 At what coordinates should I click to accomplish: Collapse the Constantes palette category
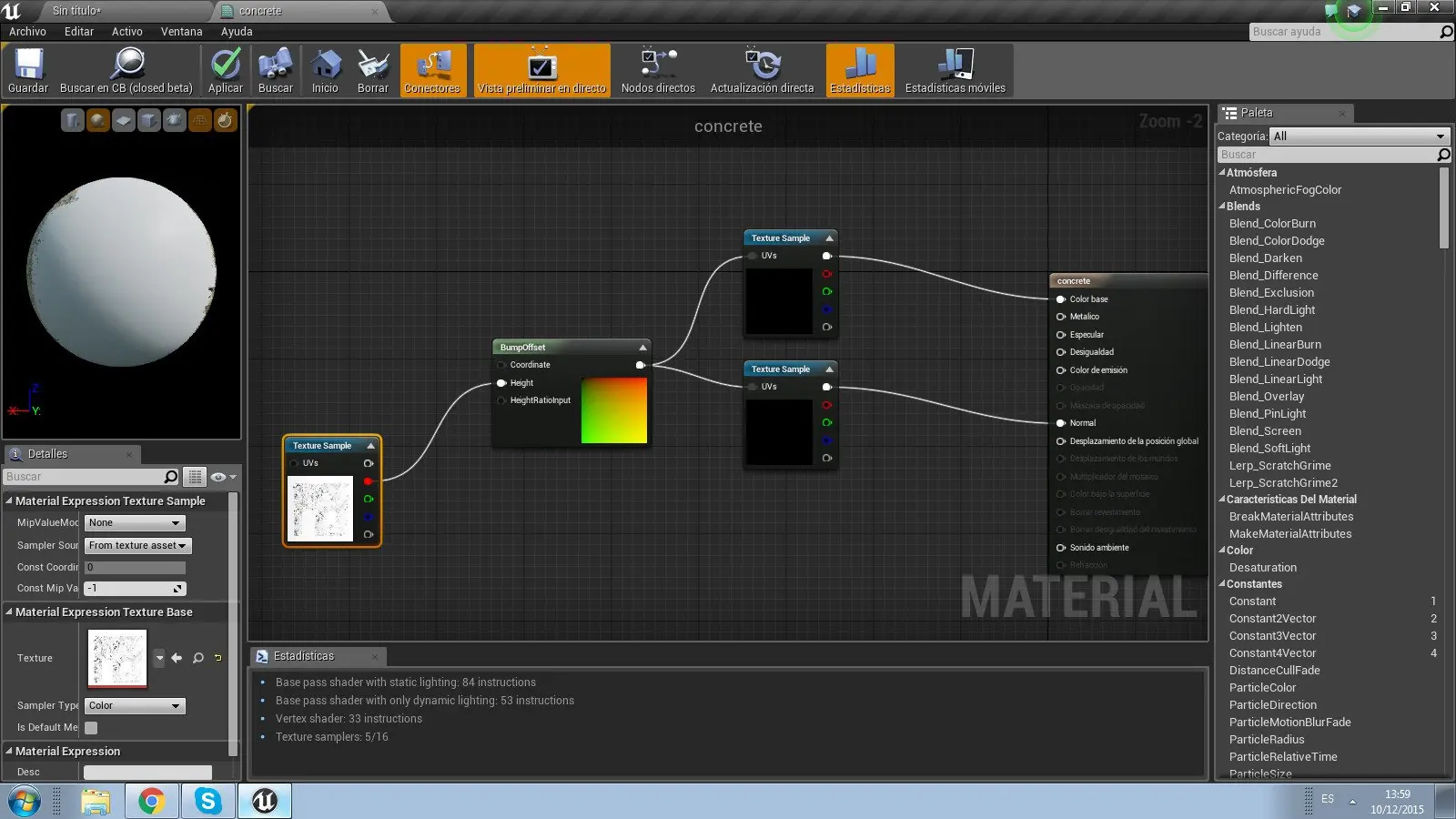point(1222,584)
